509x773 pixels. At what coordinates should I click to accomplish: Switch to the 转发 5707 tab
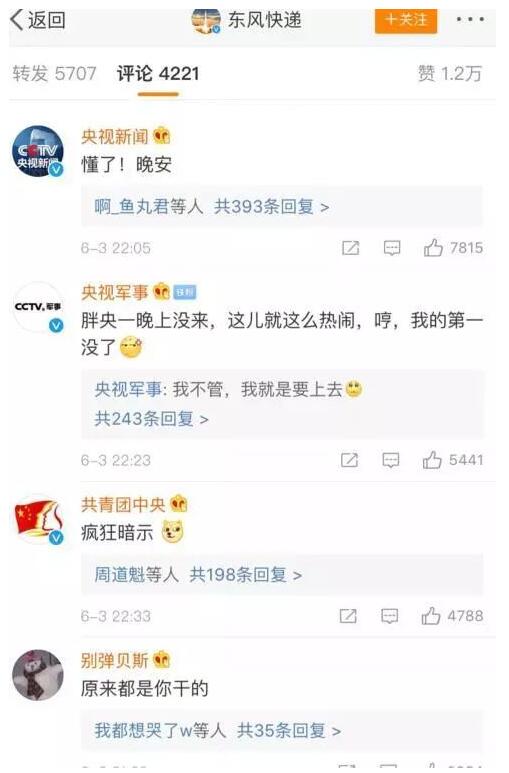pos(54,73)
